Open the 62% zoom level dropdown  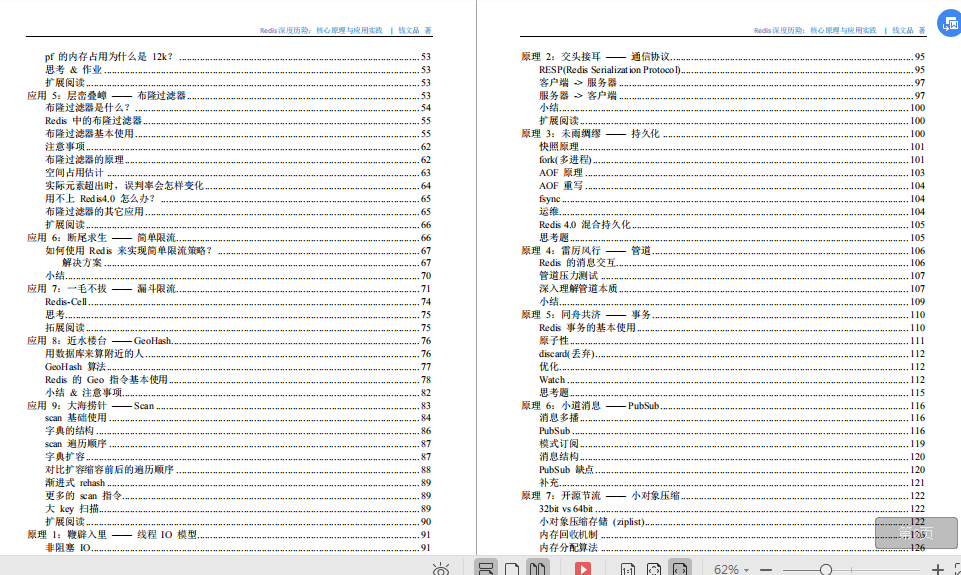[731, 569]
